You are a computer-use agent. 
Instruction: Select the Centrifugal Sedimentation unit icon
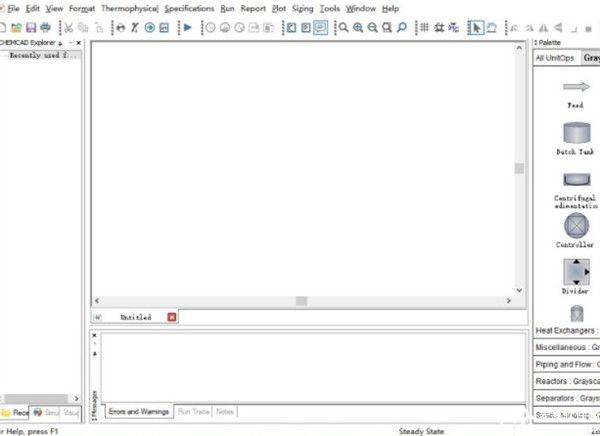576,180
